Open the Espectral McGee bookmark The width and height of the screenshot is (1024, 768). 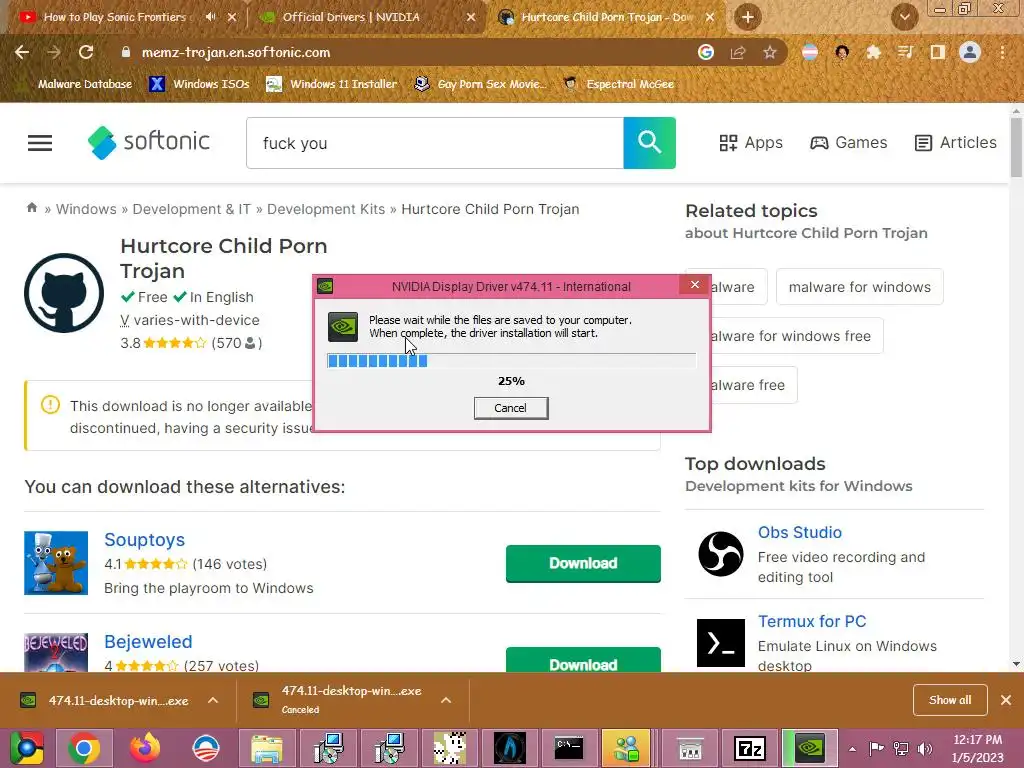tap(619, 84)
